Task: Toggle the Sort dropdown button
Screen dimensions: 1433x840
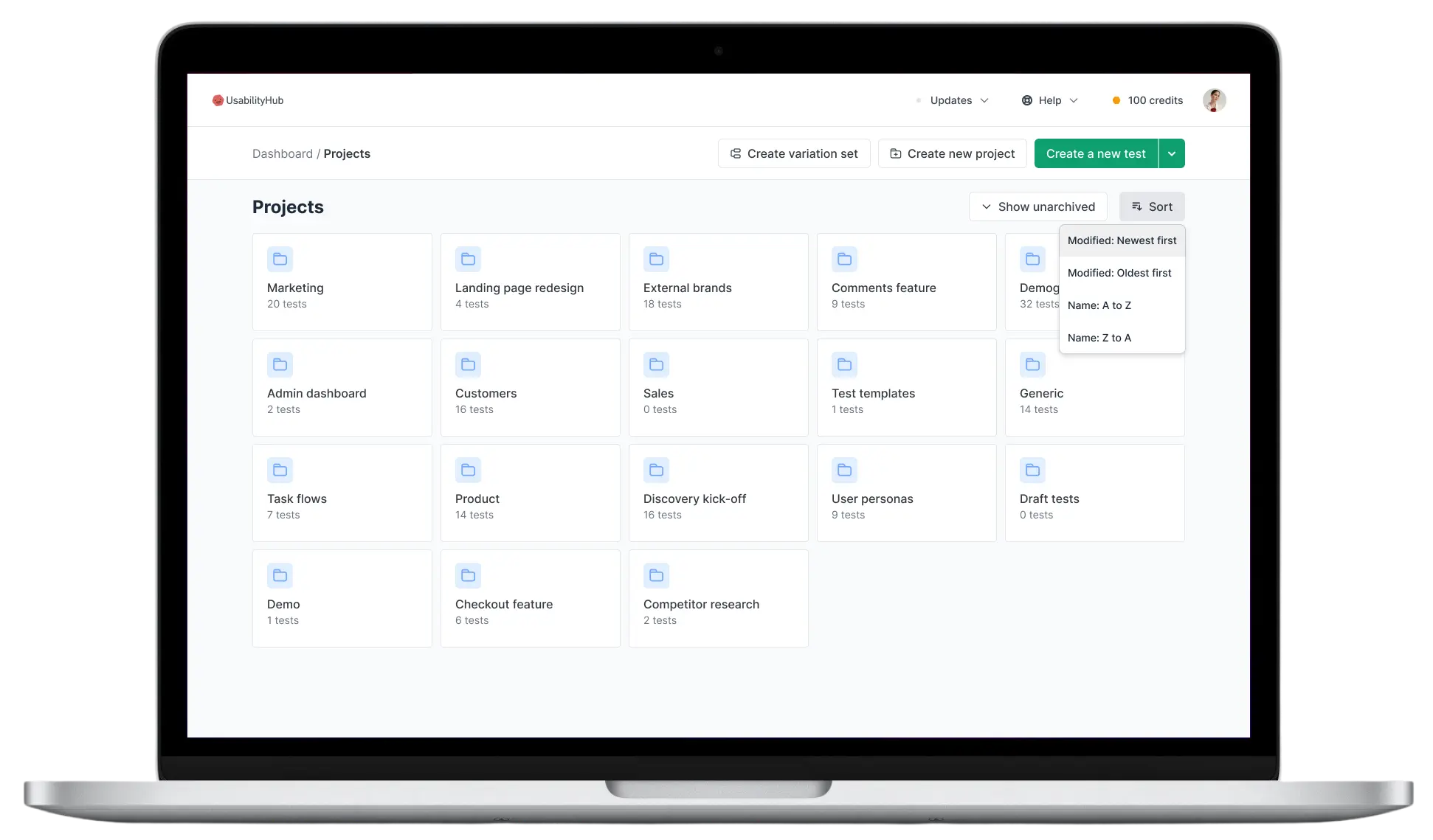Action: click(x=1152, y=206)
